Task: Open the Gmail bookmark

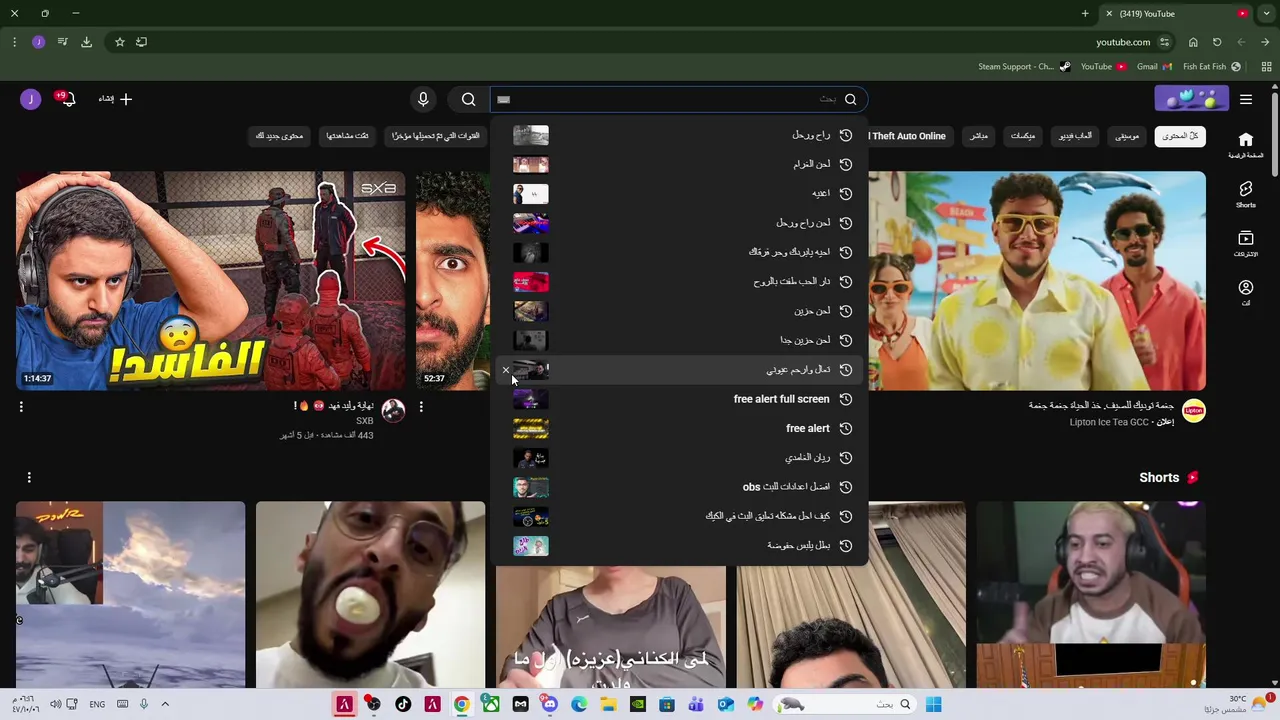Action: click(1154, 67)
